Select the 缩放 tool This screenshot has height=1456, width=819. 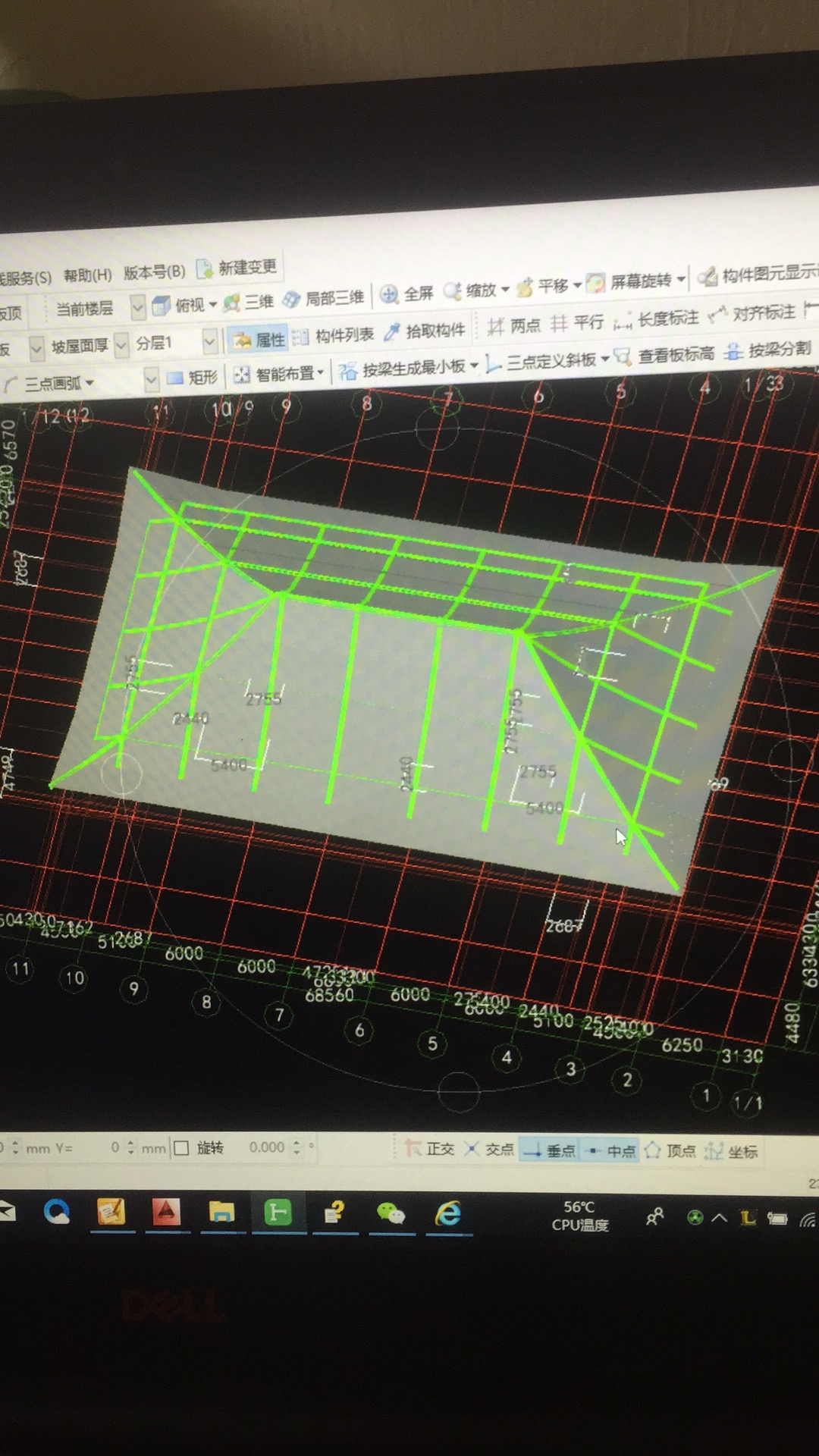pyautogui.click(x=470, y=290)
